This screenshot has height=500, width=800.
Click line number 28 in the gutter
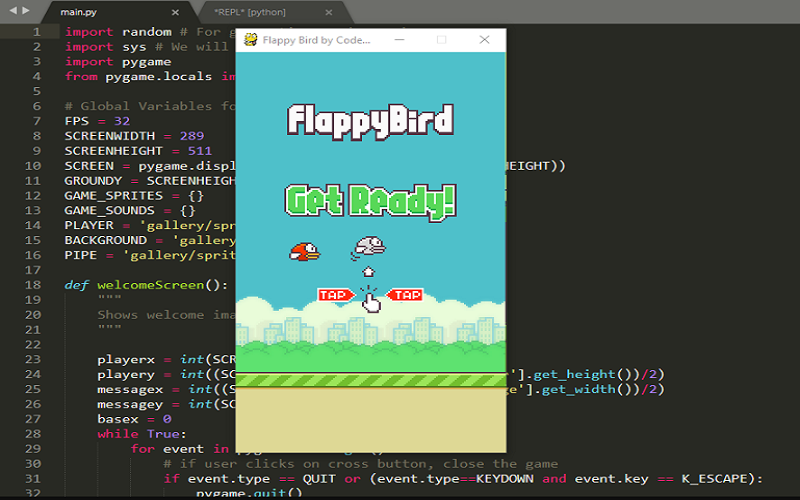pos(33,434)
